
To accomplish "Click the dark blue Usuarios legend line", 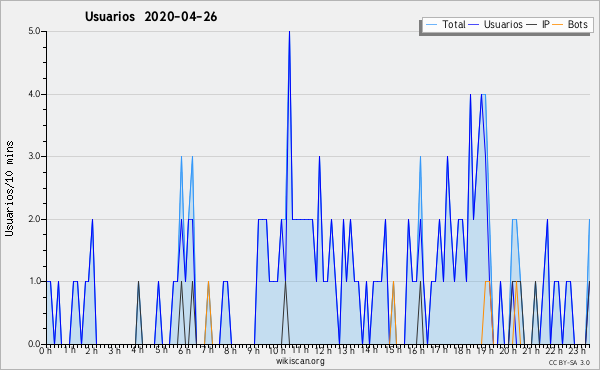I will click(x=474, y=25).
